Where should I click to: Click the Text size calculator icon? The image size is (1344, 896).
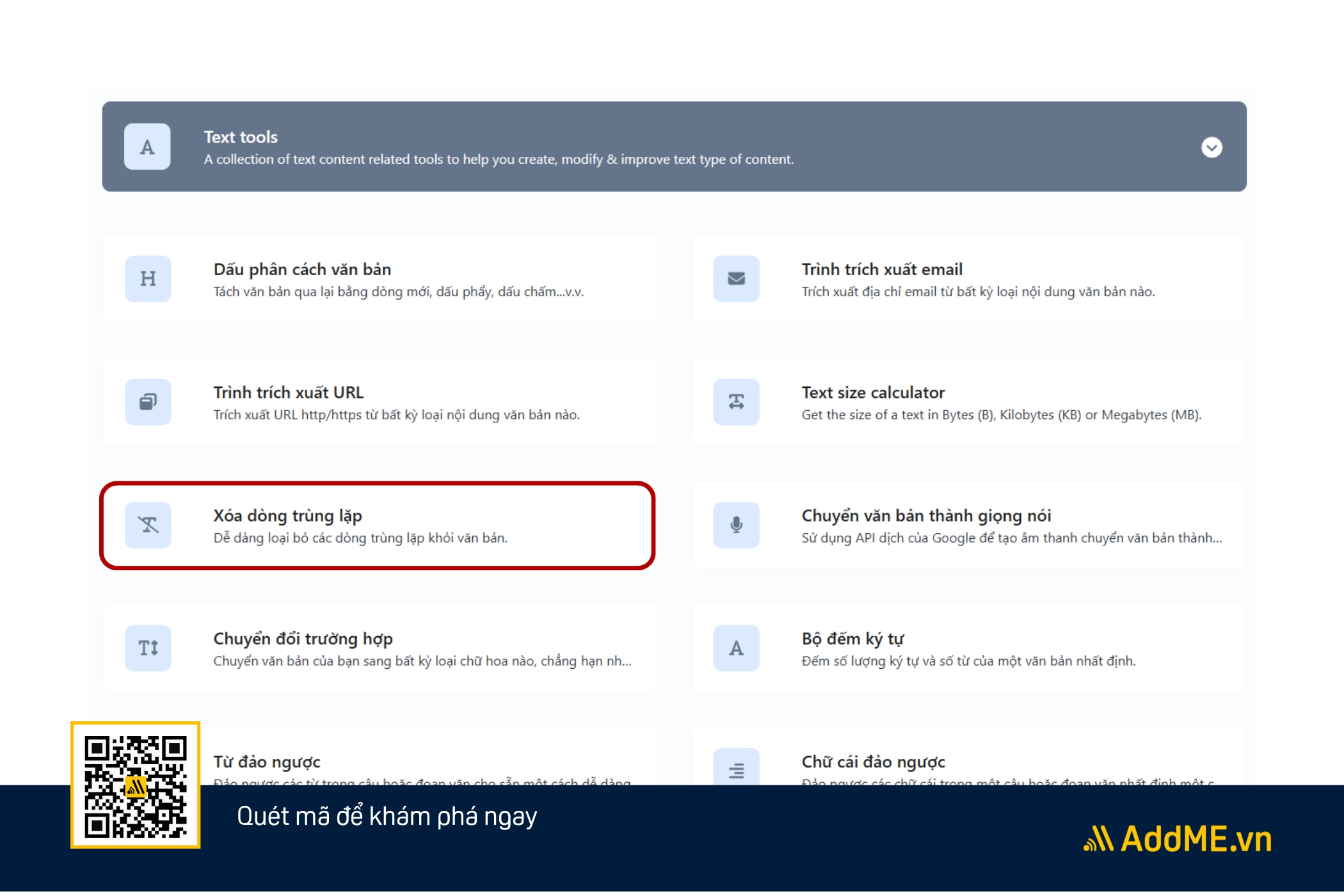(736, 402)
